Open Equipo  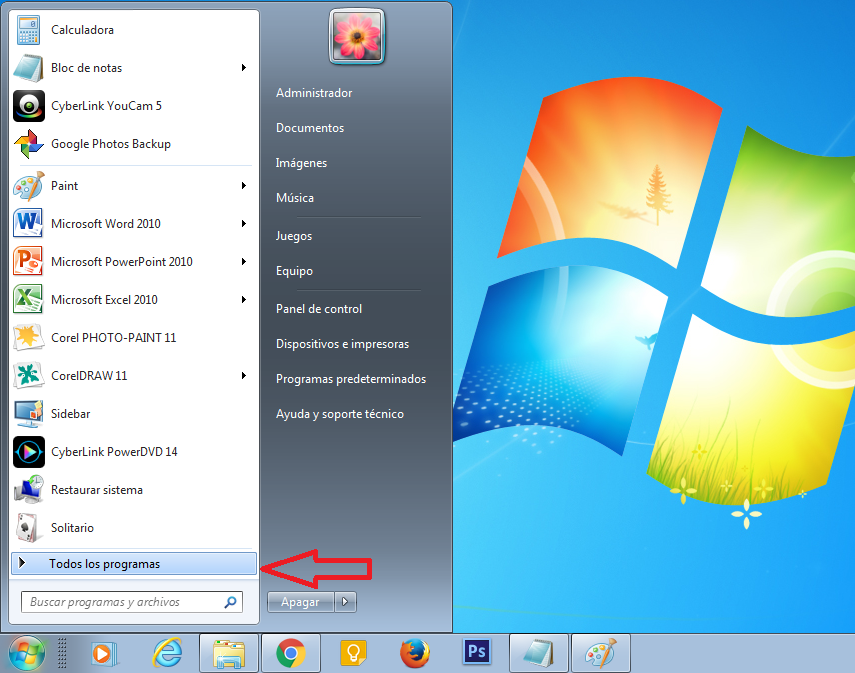[294, 271]
